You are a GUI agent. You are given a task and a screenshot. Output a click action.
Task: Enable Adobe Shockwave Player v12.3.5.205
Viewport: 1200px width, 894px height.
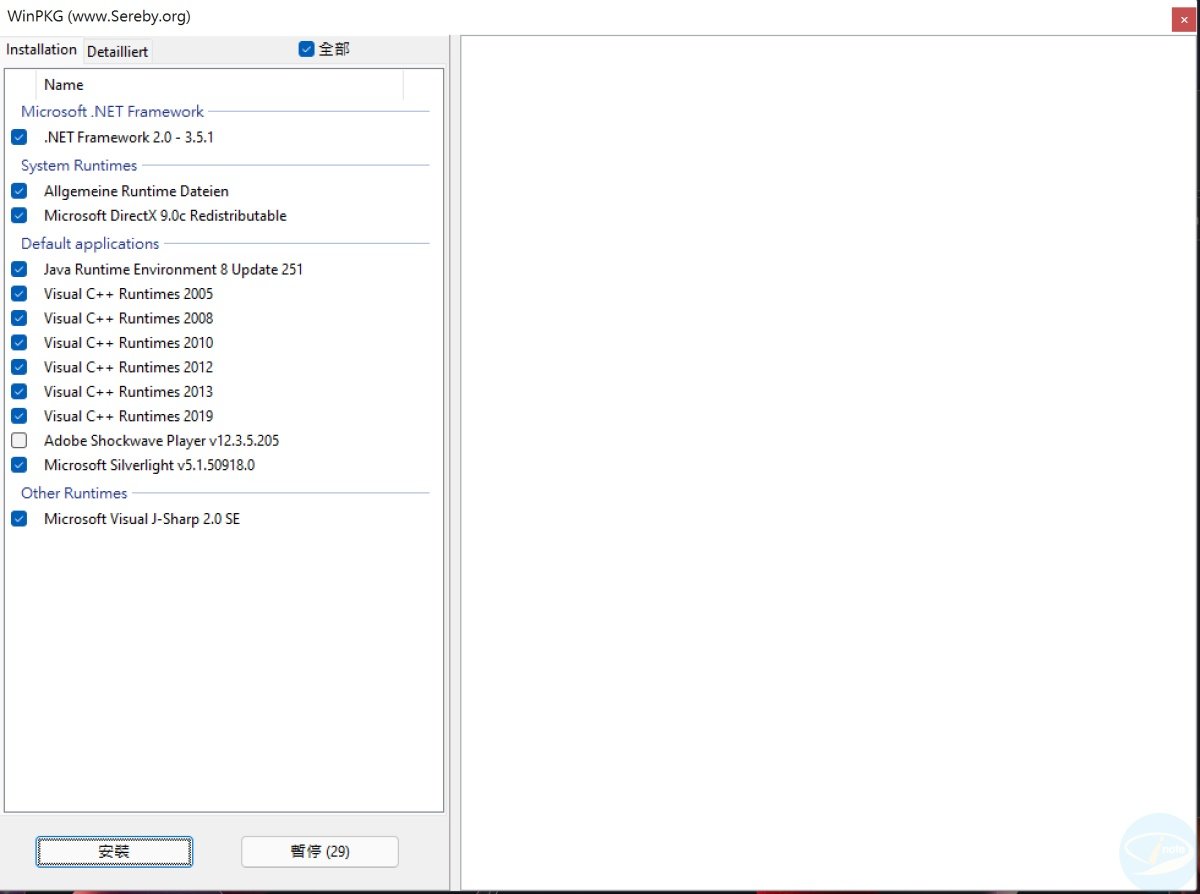tap(19, 440)
